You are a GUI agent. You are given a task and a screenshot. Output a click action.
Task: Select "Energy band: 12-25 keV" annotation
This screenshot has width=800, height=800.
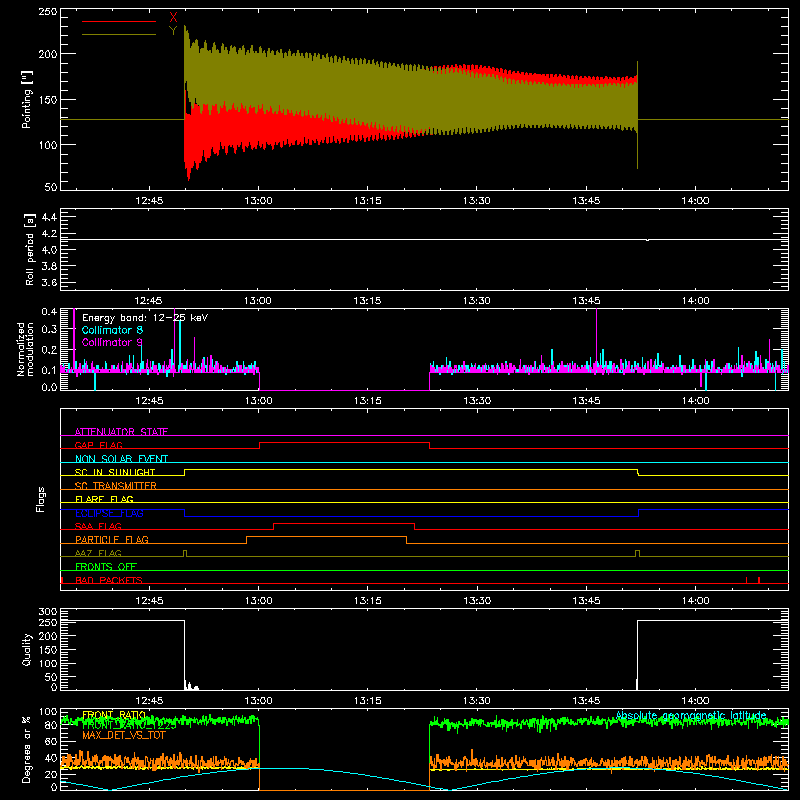click(145, 318)
